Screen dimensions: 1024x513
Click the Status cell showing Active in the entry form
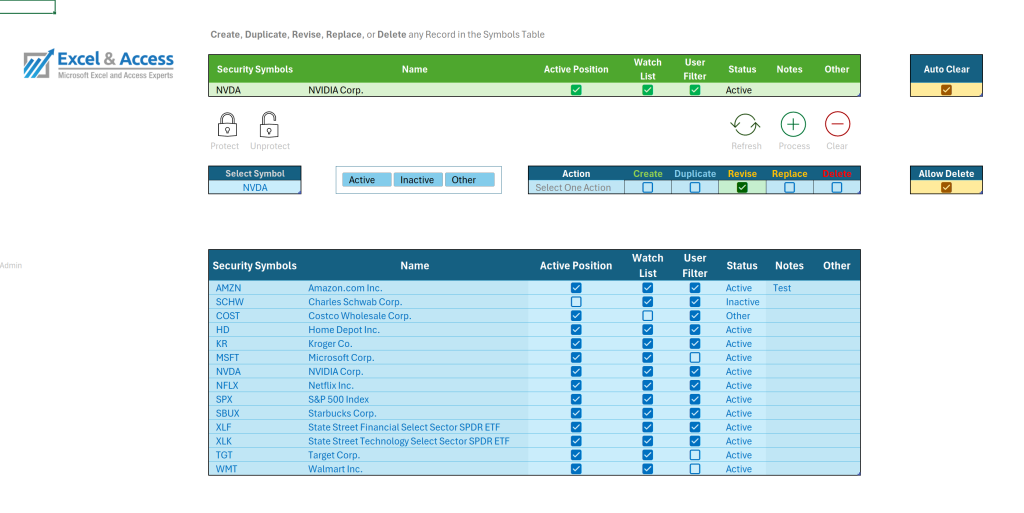point(742,90)
